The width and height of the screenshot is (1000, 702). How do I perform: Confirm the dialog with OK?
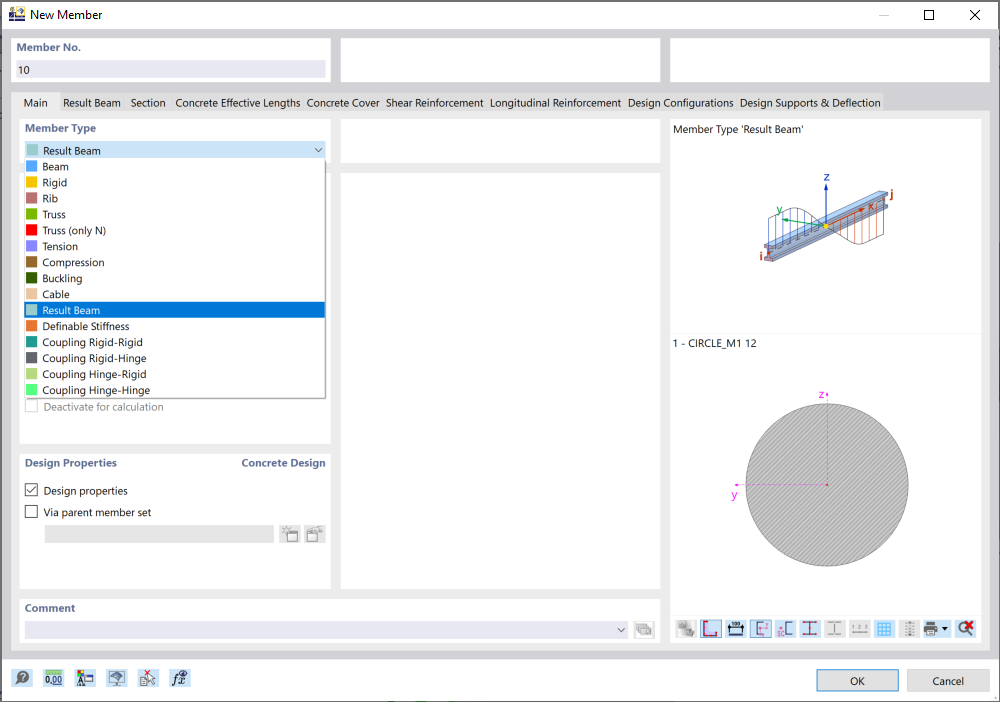pos(857,680)
